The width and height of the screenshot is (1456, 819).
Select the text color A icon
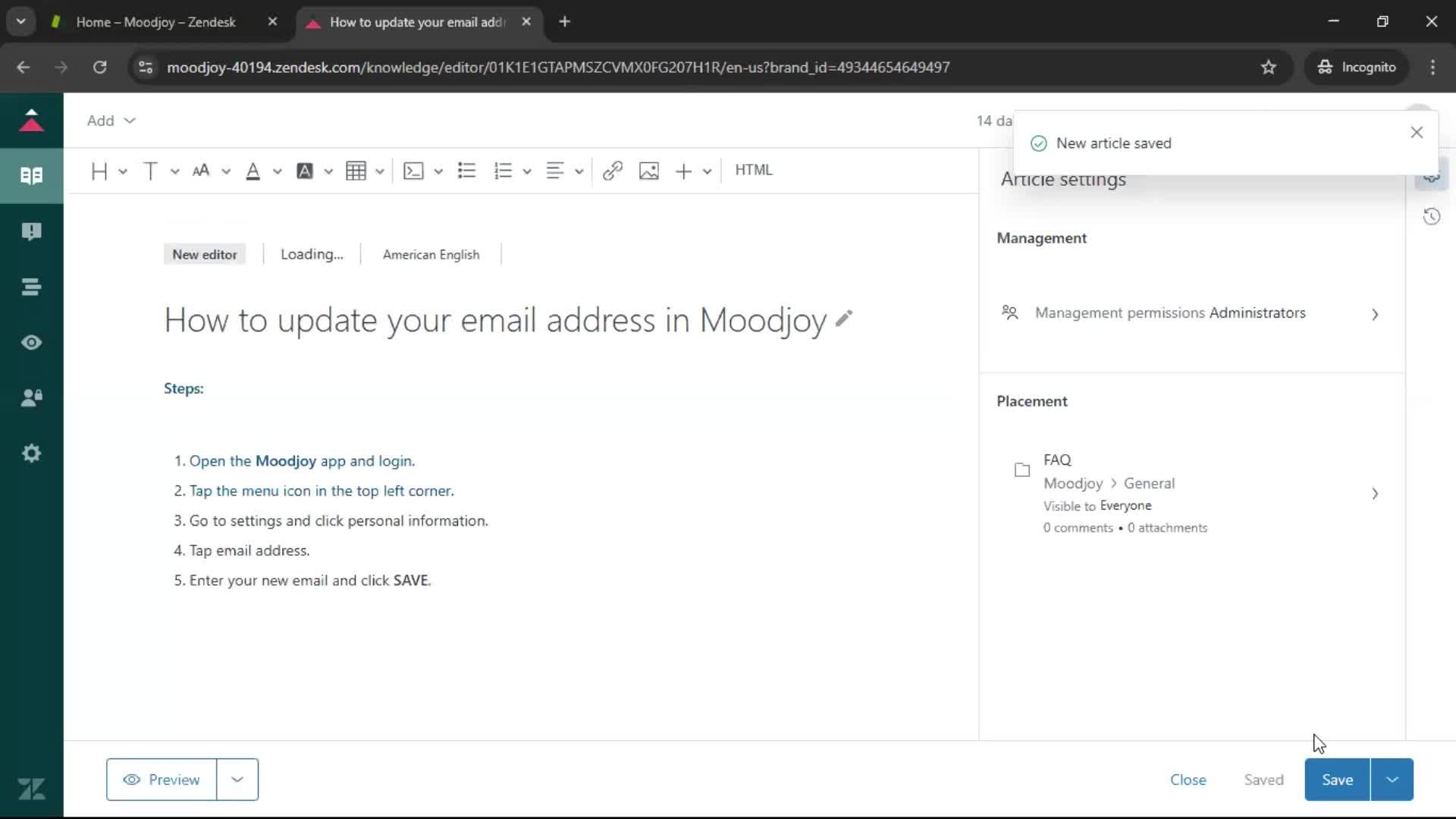[253, 171]
